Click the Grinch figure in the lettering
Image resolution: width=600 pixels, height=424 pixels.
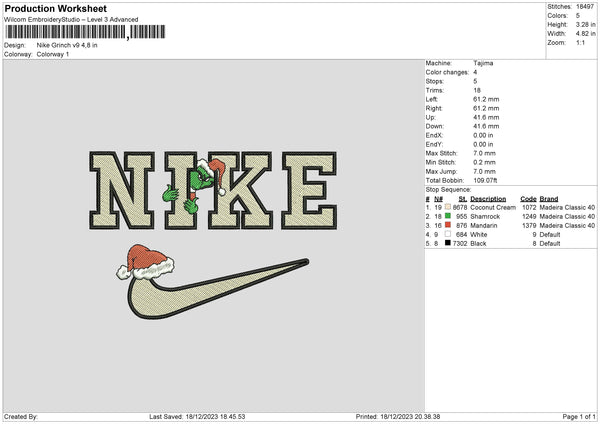coord(194,185)
